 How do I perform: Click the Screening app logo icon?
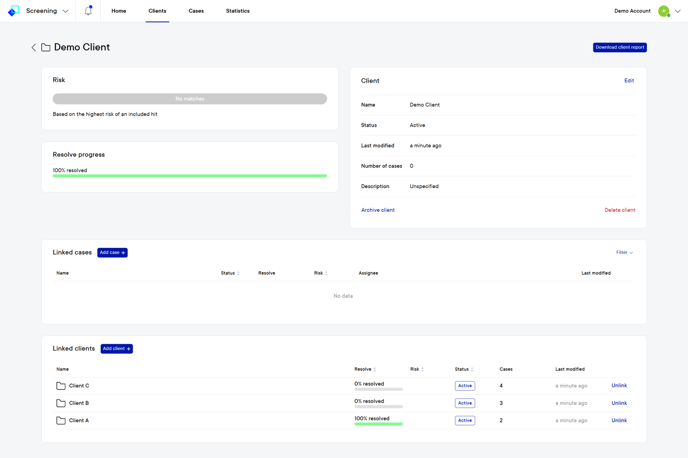[x=13, y=11]
